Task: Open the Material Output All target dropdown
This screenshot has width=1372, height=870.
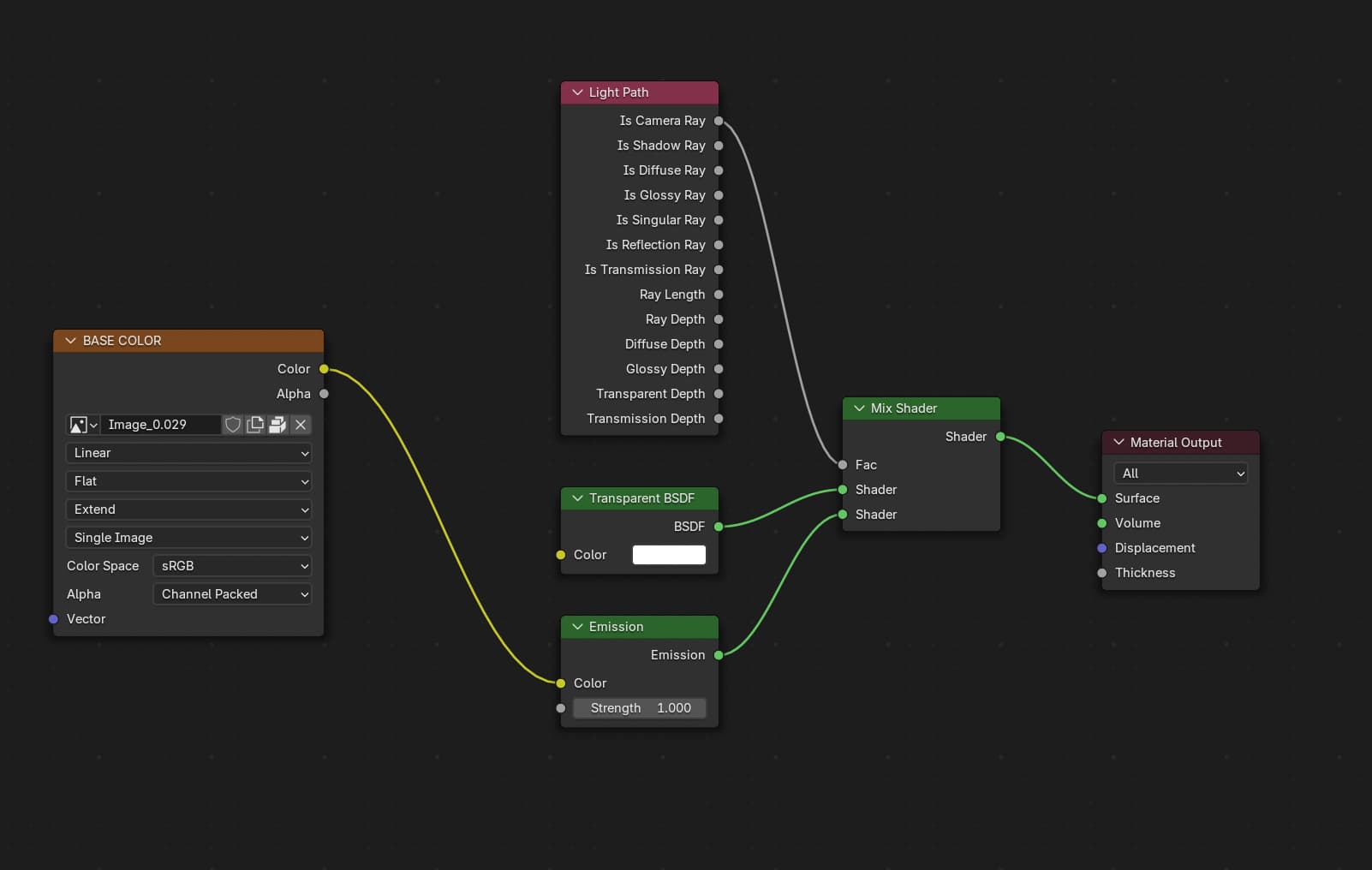Action: (1180, 474)
